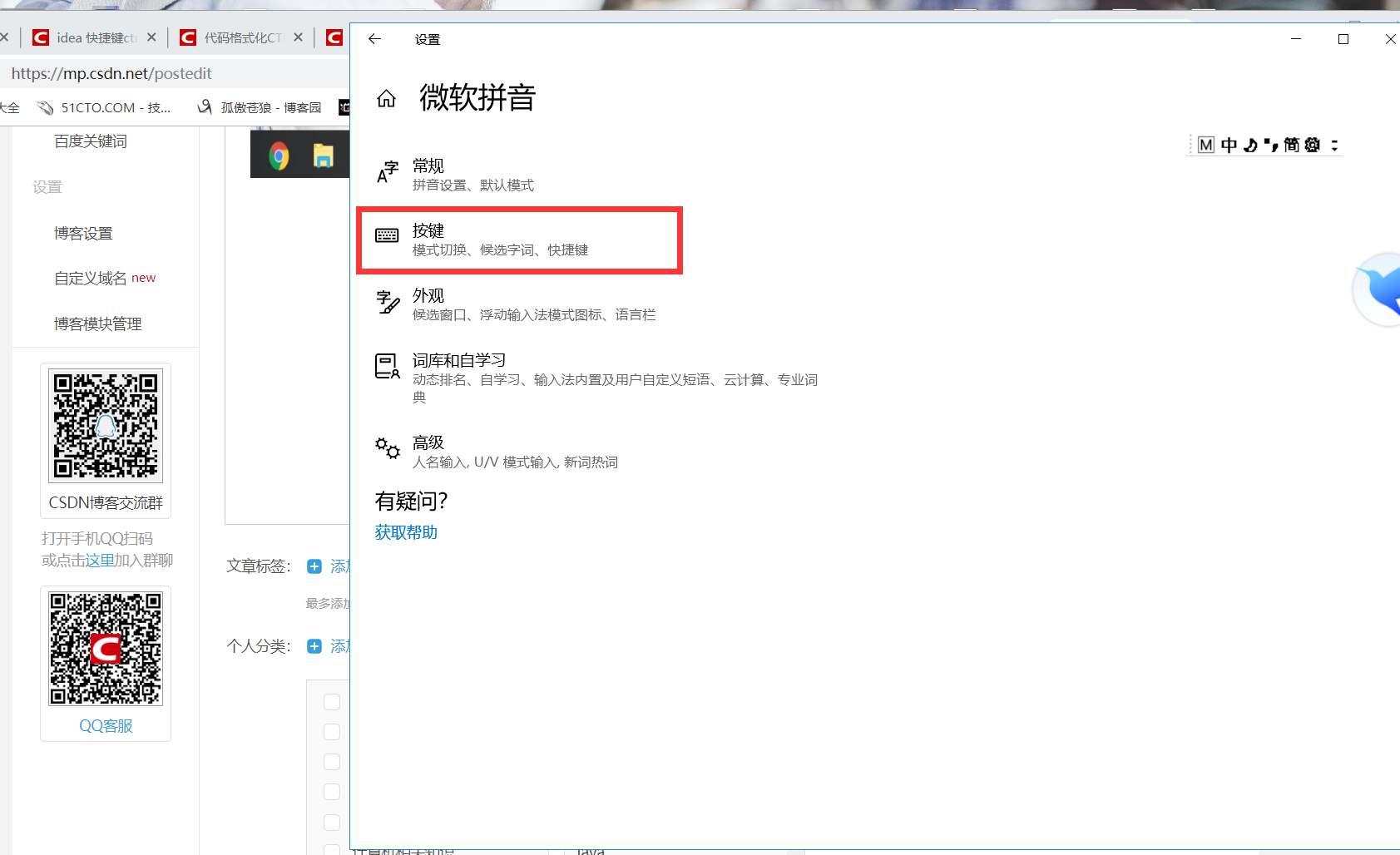
Task: Open the 常规 general pinyin settings
Action: (473, 174)
